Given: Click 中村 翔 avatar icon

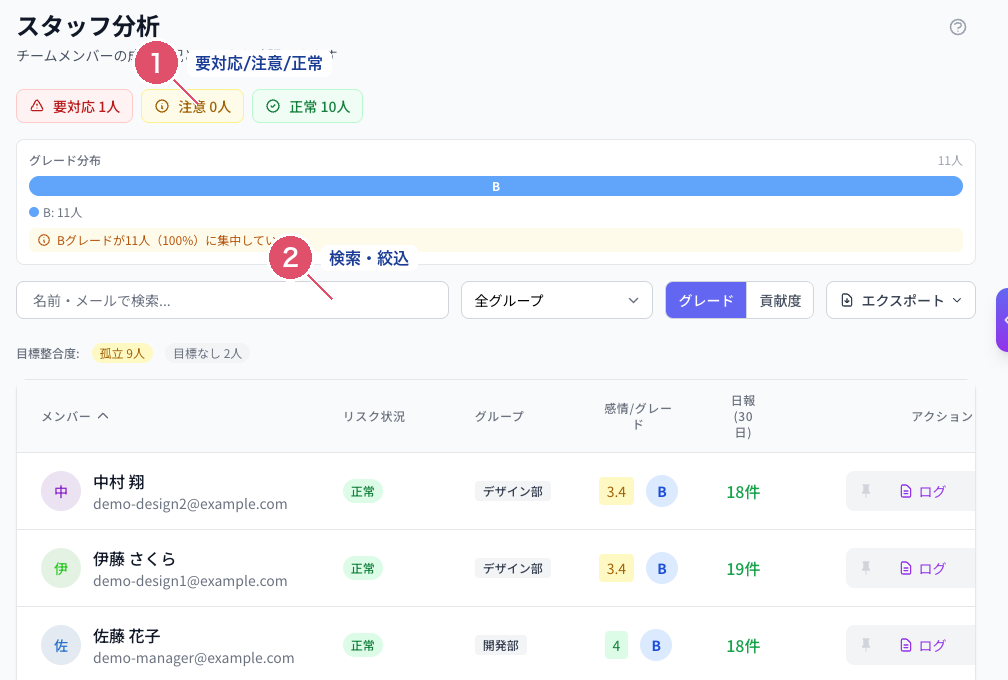Looking at the screenshot, I should click(61, 492).
